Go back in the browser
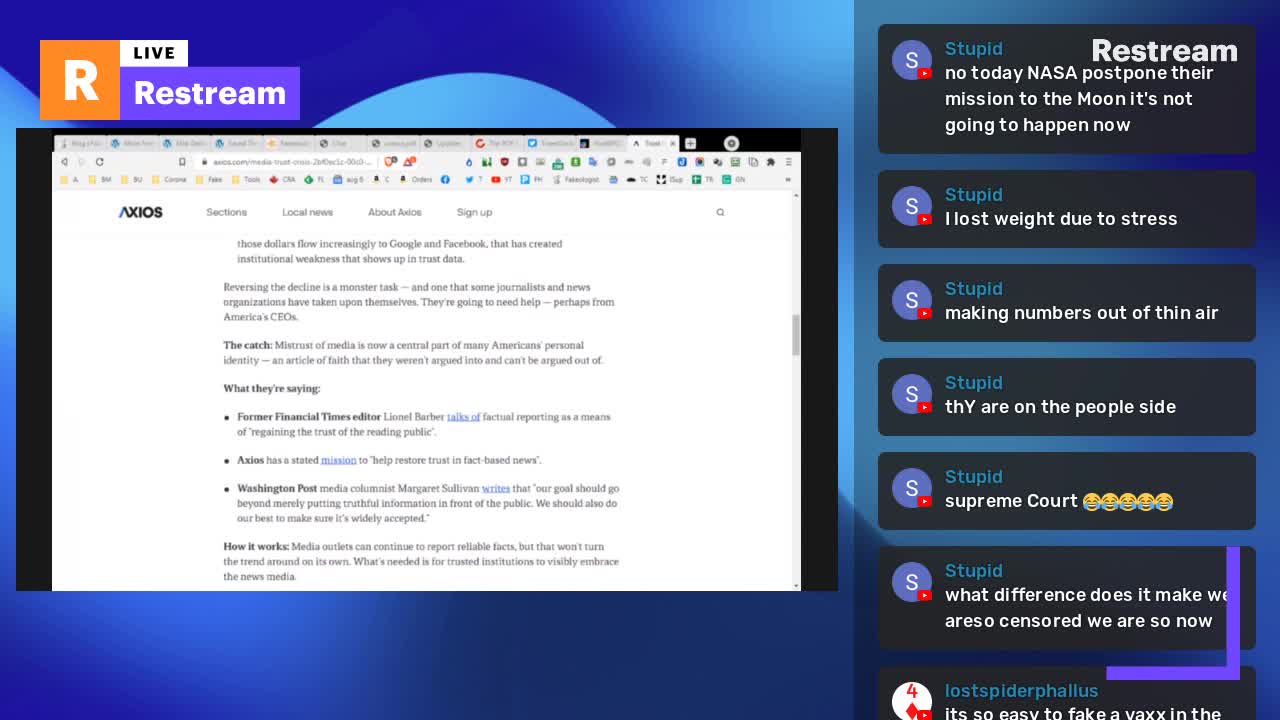1280x720 pixels. point(65,162)
